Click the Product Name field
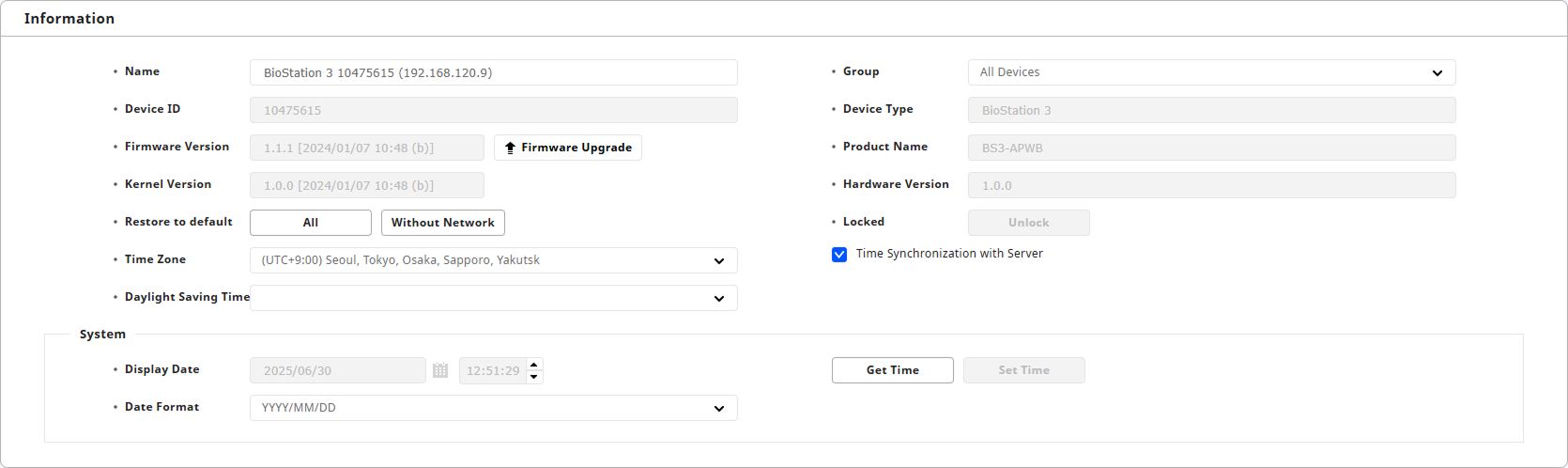1568x468 pixels. (1211, 148)
